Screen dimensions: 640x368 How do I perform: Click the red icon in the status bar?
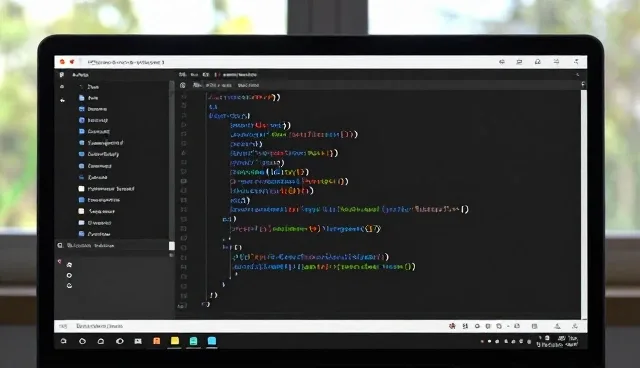[x=452, y=326]
